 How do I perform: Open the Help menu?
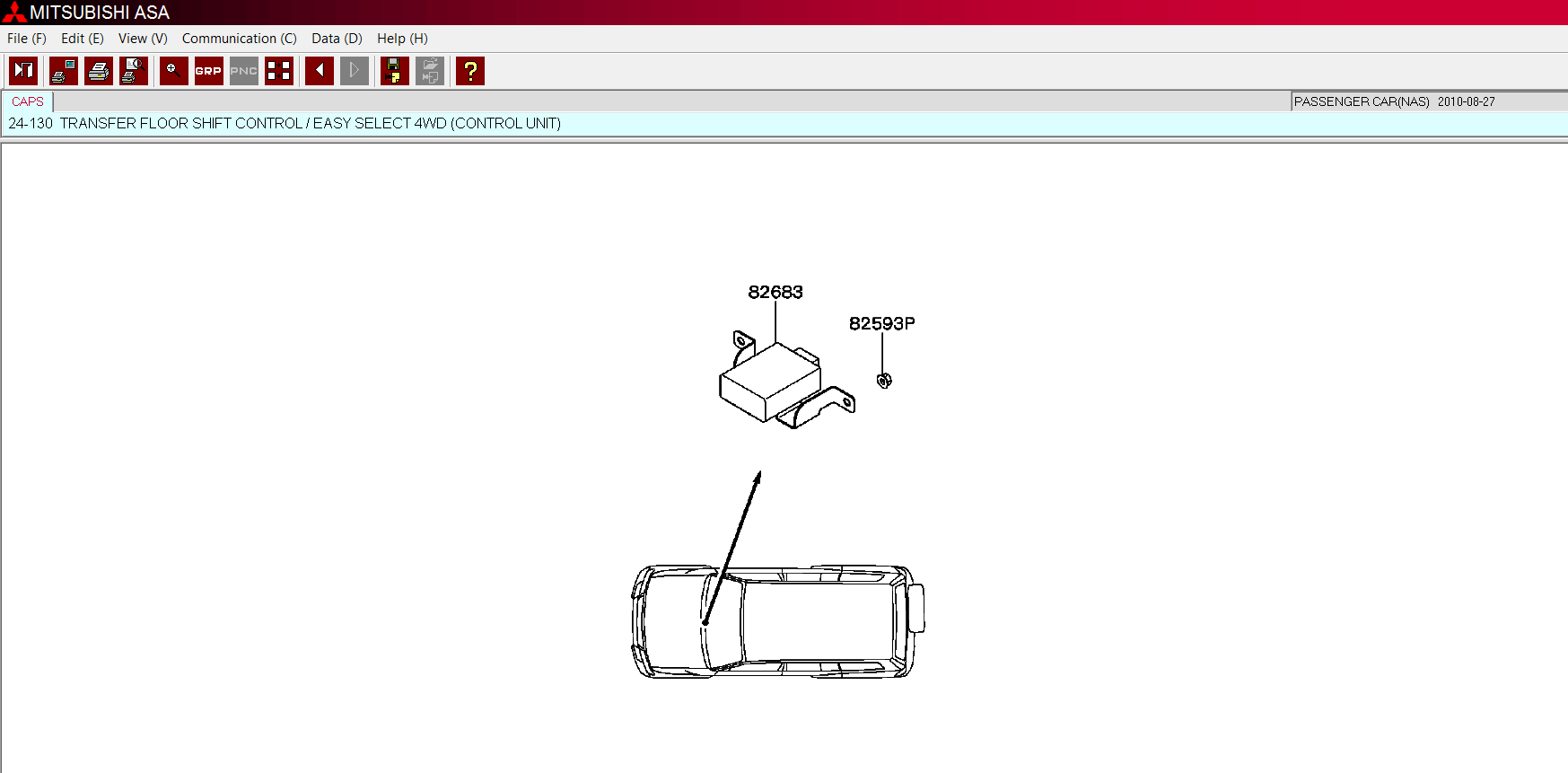tap(402, 39)
